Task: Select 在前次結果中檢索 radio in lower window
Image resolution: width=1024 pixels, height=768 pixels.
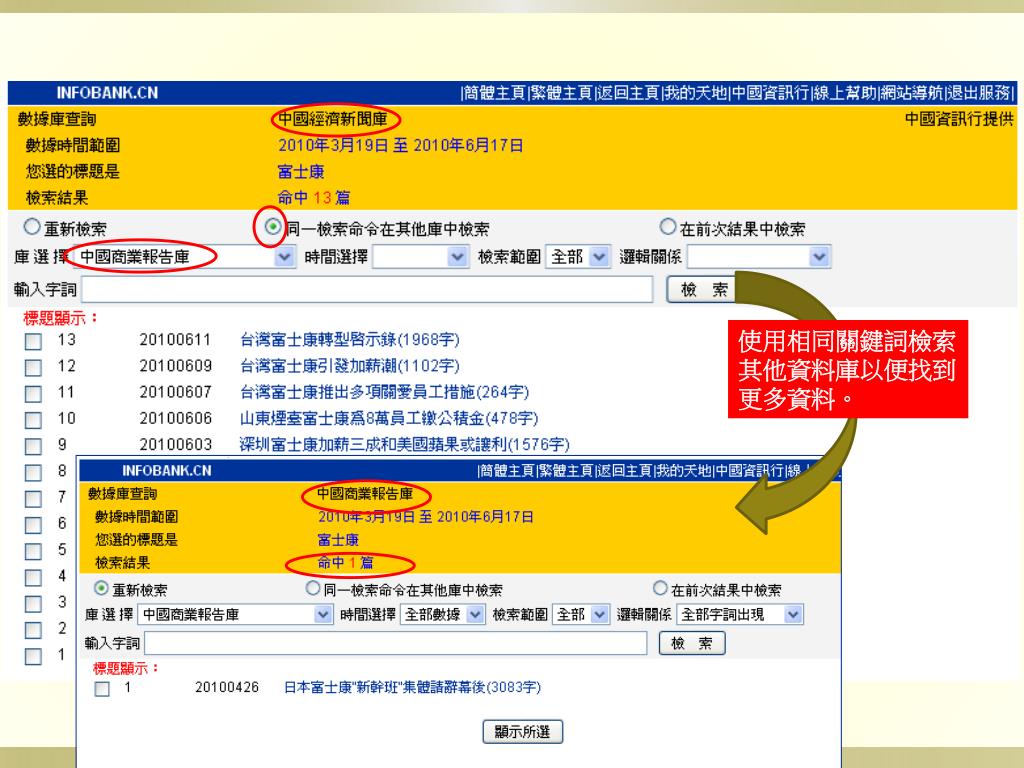Action: (660, 588)
